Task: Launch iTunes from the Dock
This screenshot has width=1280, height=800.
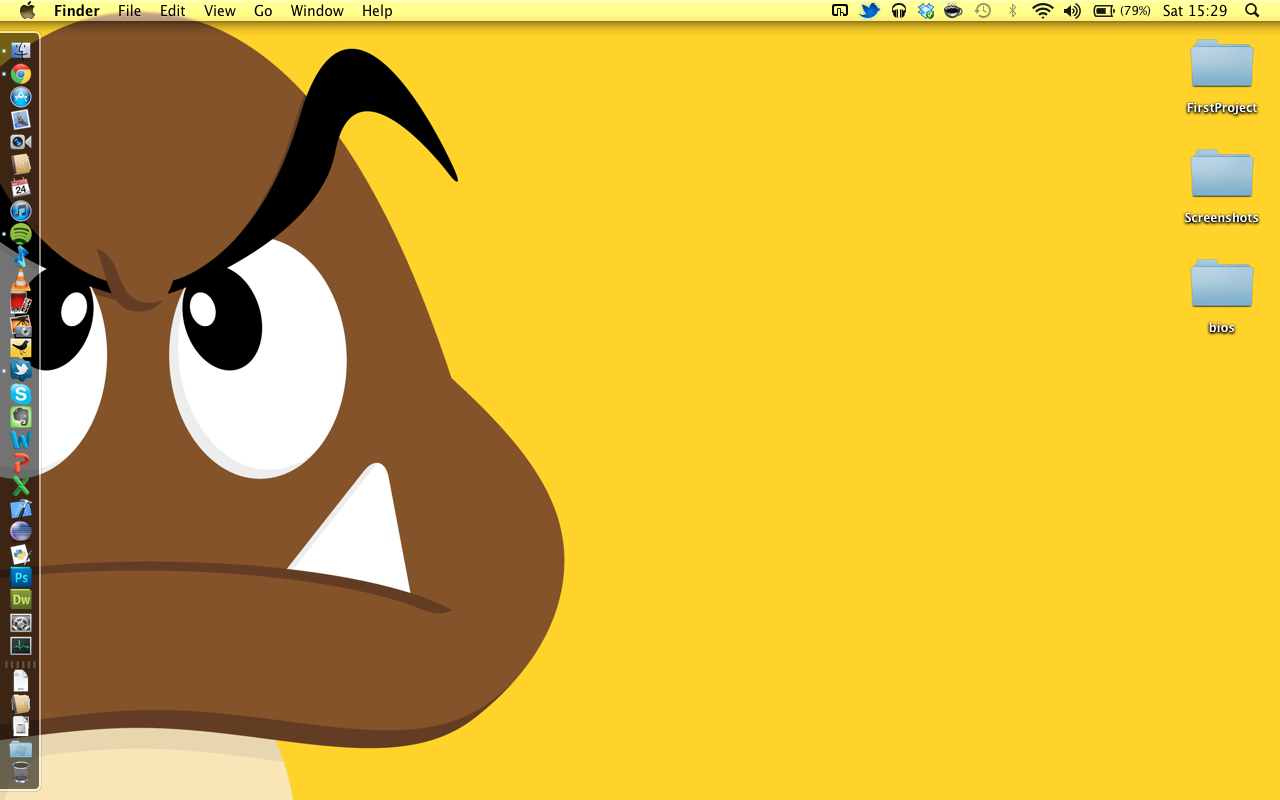Action: point(21,211)
